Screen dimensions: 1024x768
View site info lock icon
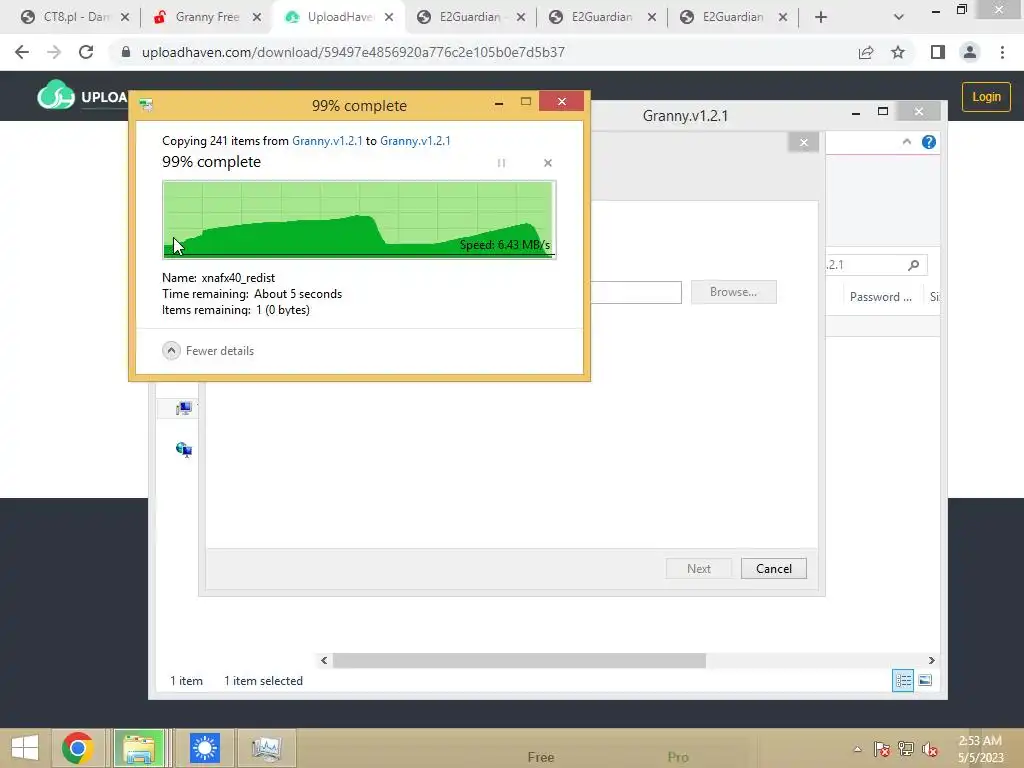click(126, 52)
